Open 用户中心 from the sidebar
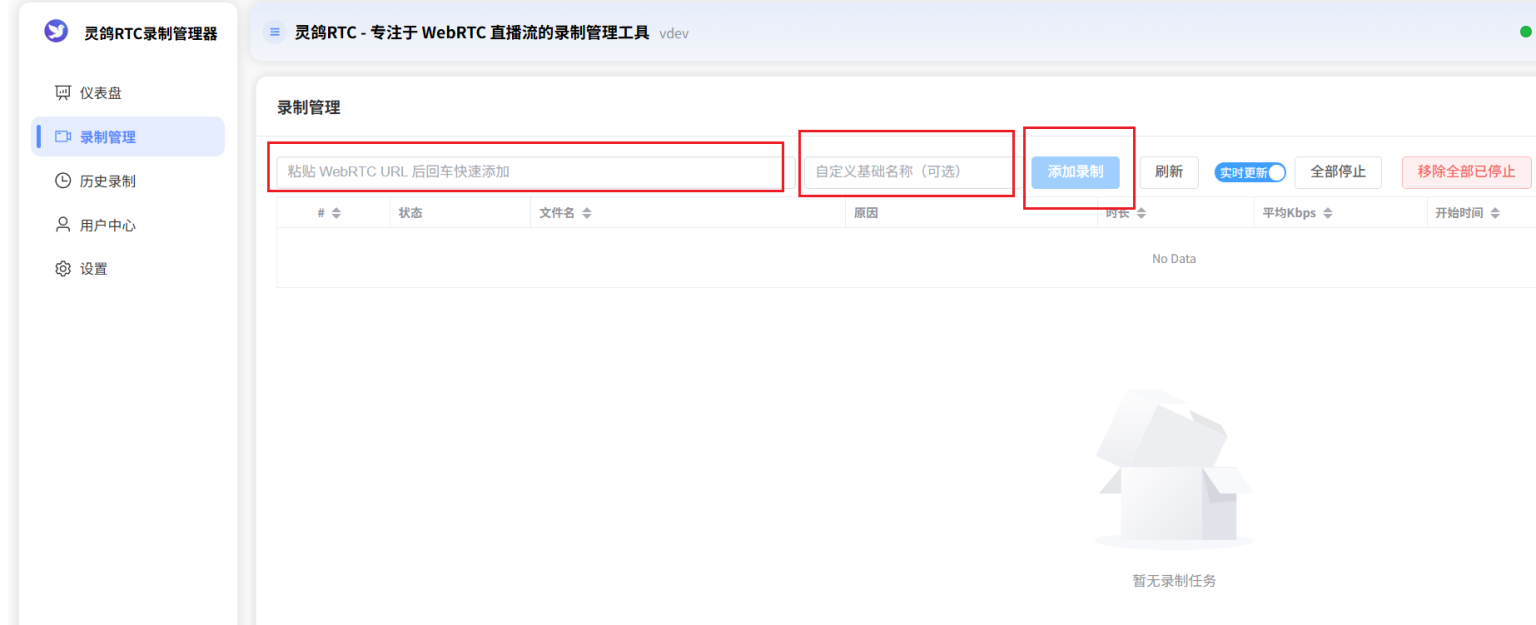 [x=108, y=225]
